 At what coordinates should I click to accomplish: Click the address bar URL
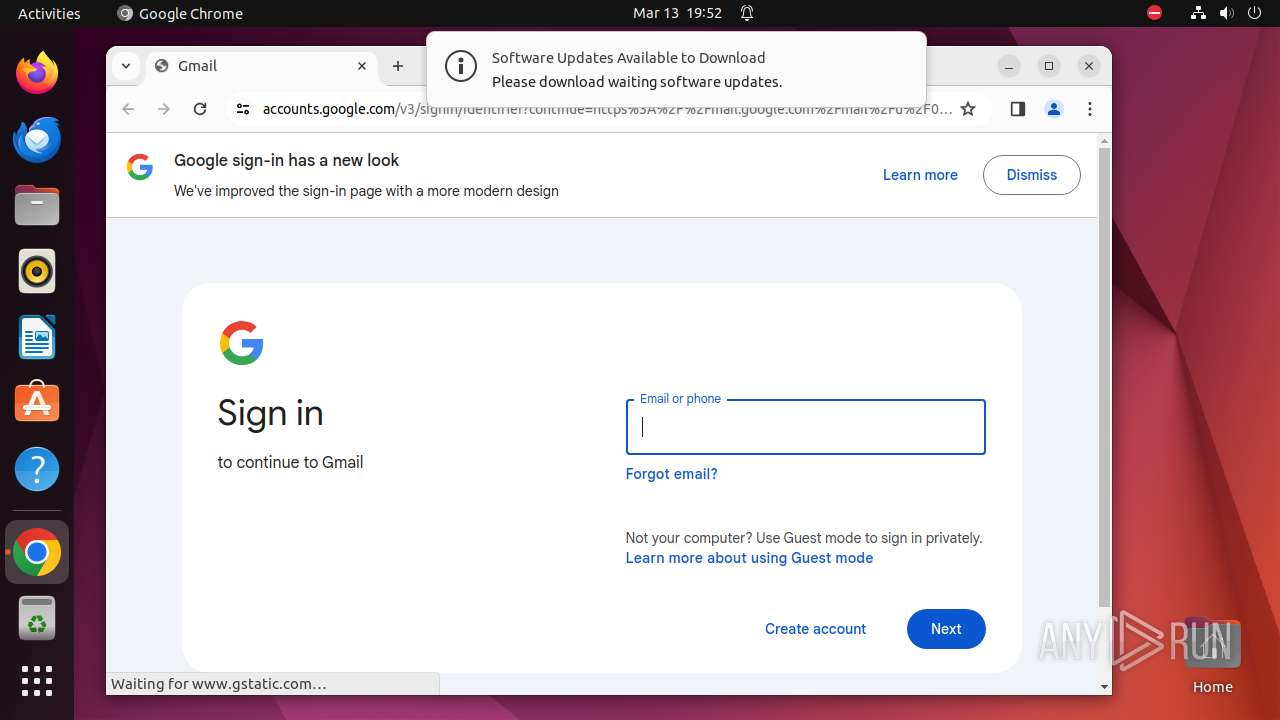(607, 109)
